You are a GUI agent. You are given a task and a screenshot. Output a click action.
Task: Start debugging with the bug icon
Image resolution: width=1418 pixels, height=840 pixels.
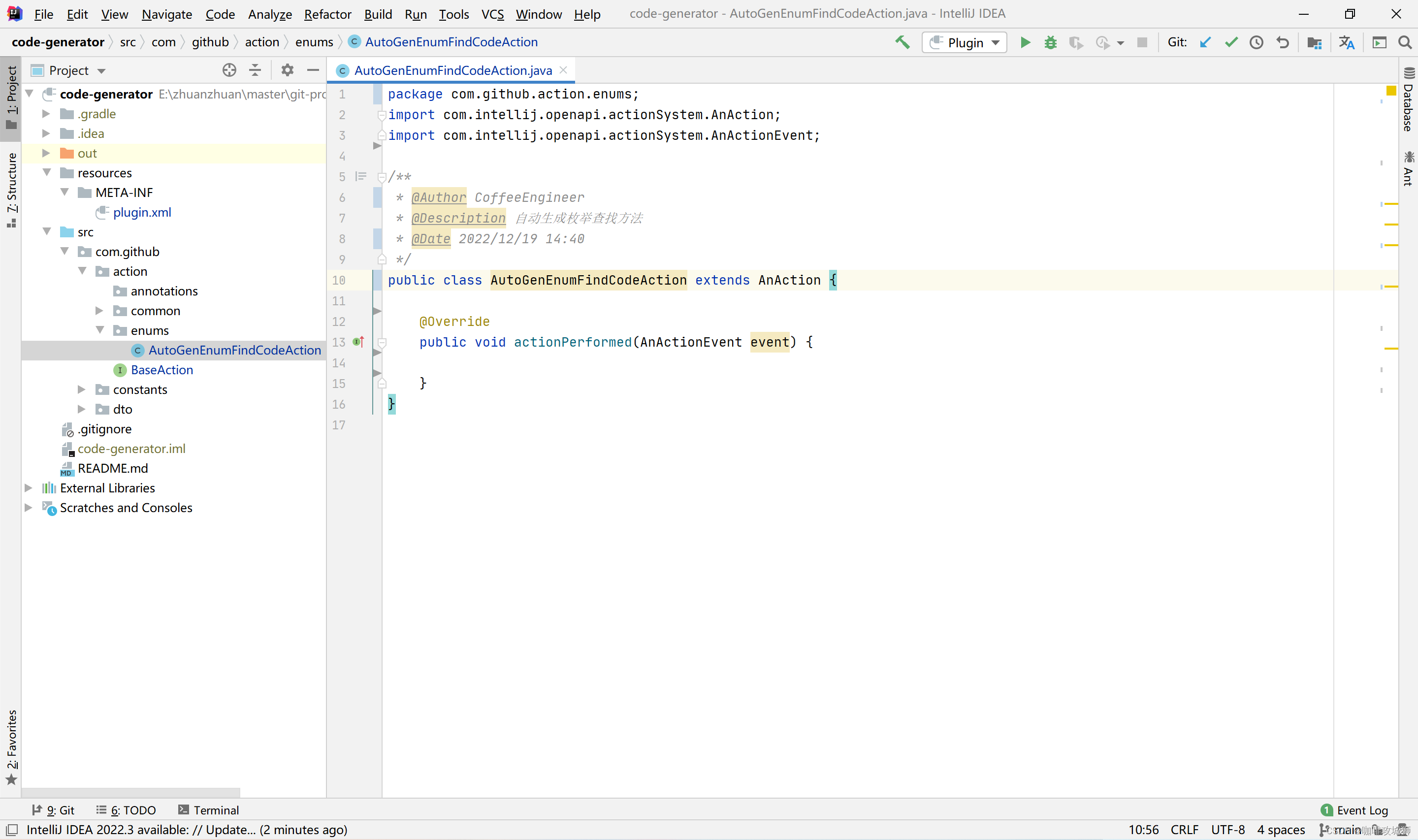click(x=1050, y=42)
